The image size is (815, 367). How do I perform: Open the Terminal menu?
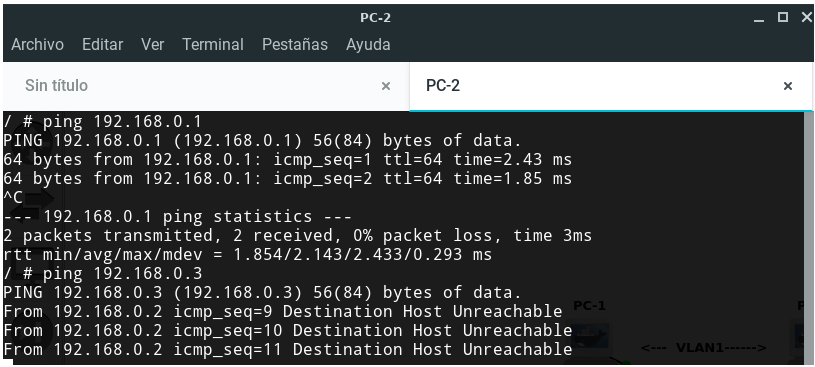pyautogui.click(x=213, y=45)
